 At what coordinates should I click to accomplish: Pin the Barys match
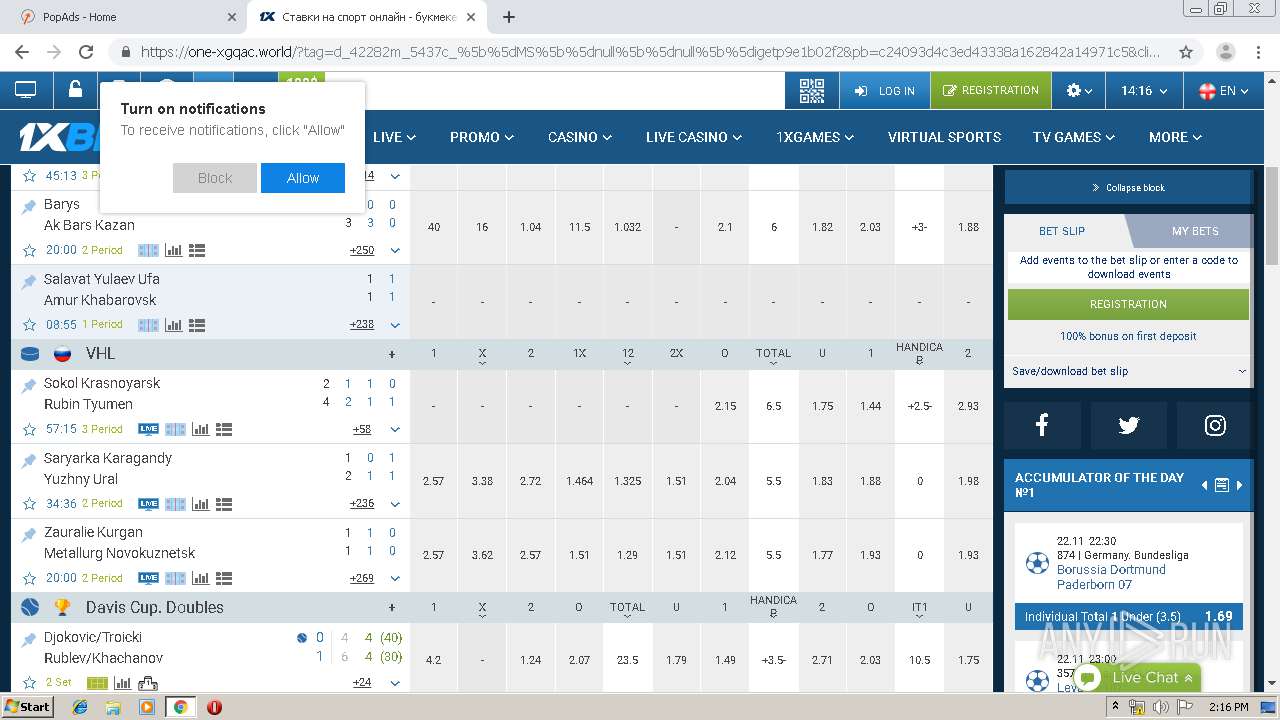29,205
